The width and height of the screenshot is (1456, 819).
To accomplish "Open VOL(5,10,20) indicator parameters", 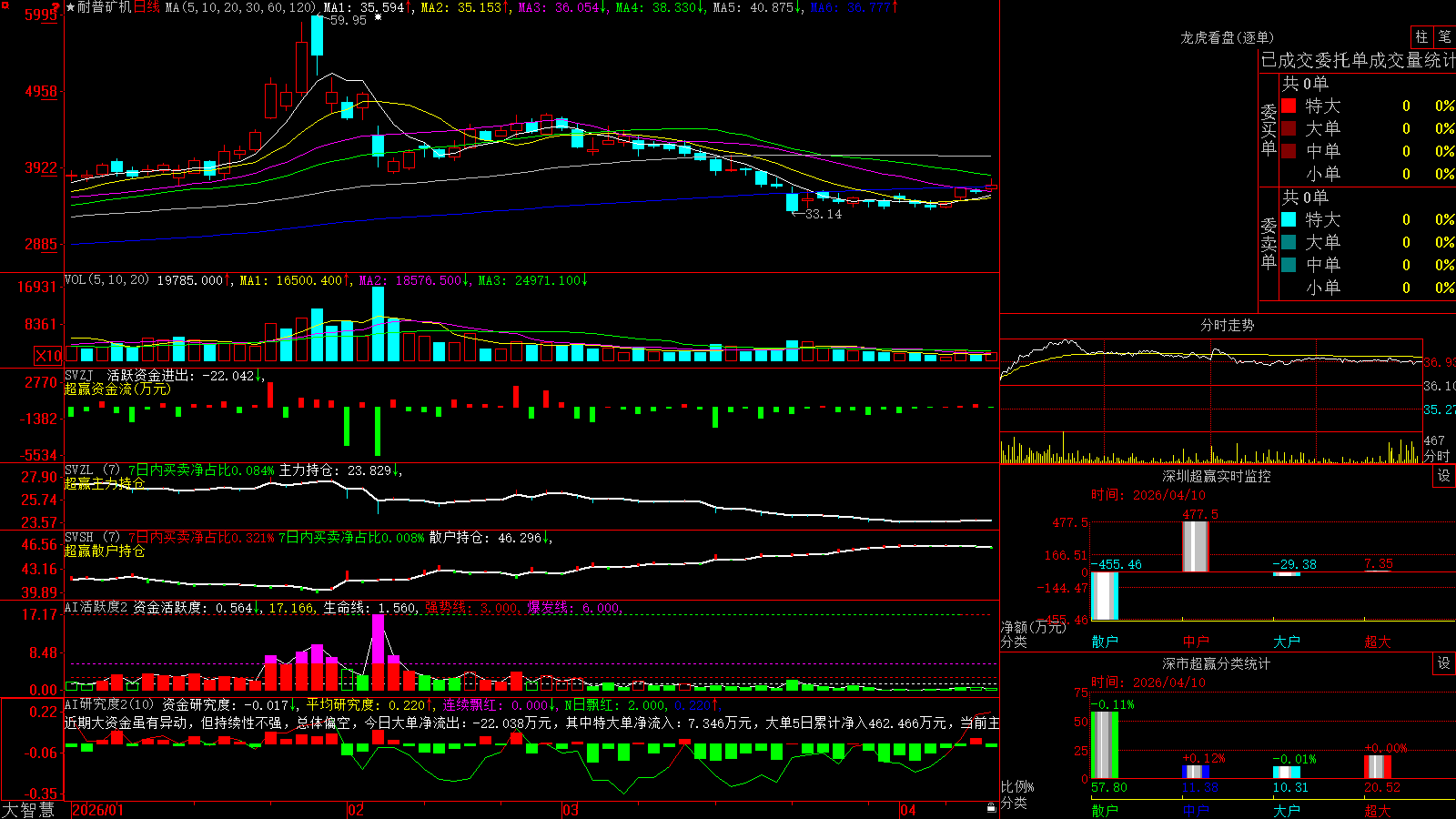I will (106, 279).
